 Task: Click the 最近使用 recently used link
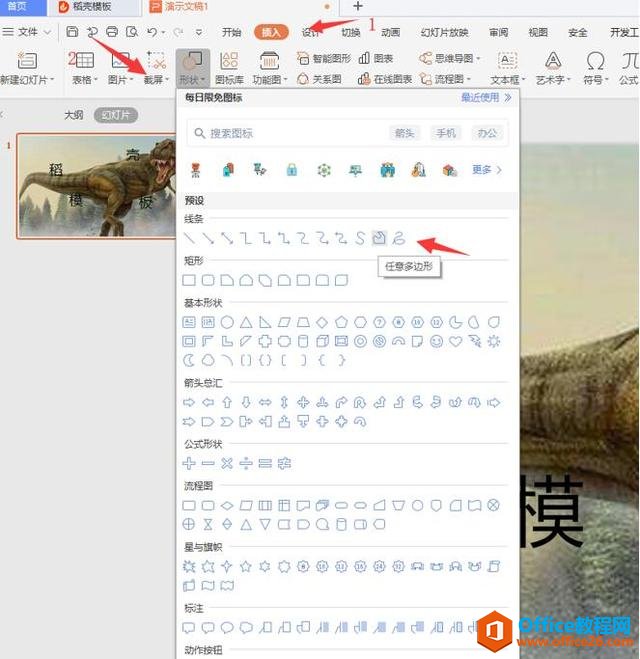point(486,98)
